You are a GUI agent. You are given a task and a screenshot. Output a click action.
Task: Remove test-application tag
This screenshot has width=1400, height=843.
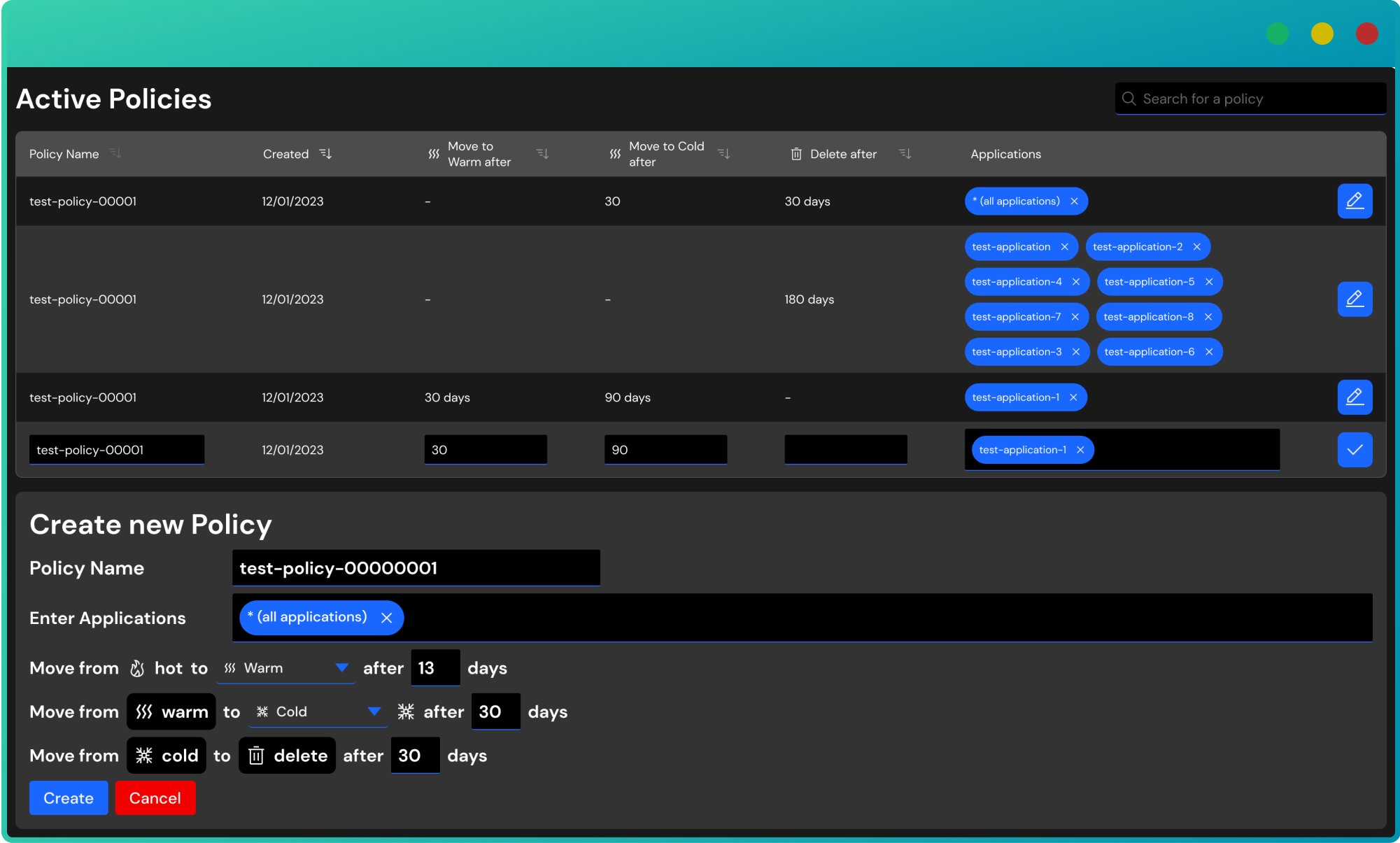coord(1064,247)
